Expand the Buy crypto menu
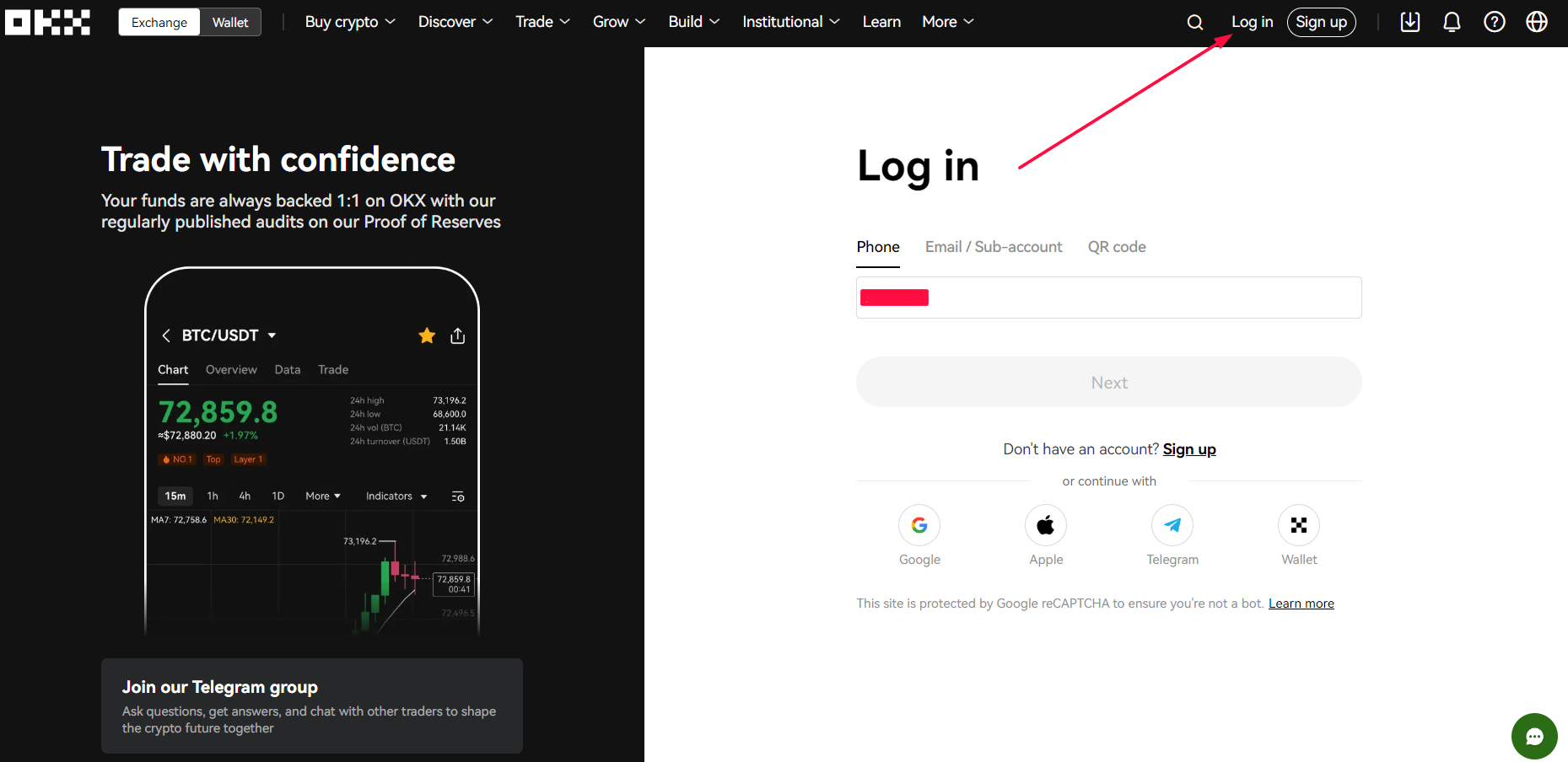This screenshot has width=1568, height=762. click(x=350, y=22)
